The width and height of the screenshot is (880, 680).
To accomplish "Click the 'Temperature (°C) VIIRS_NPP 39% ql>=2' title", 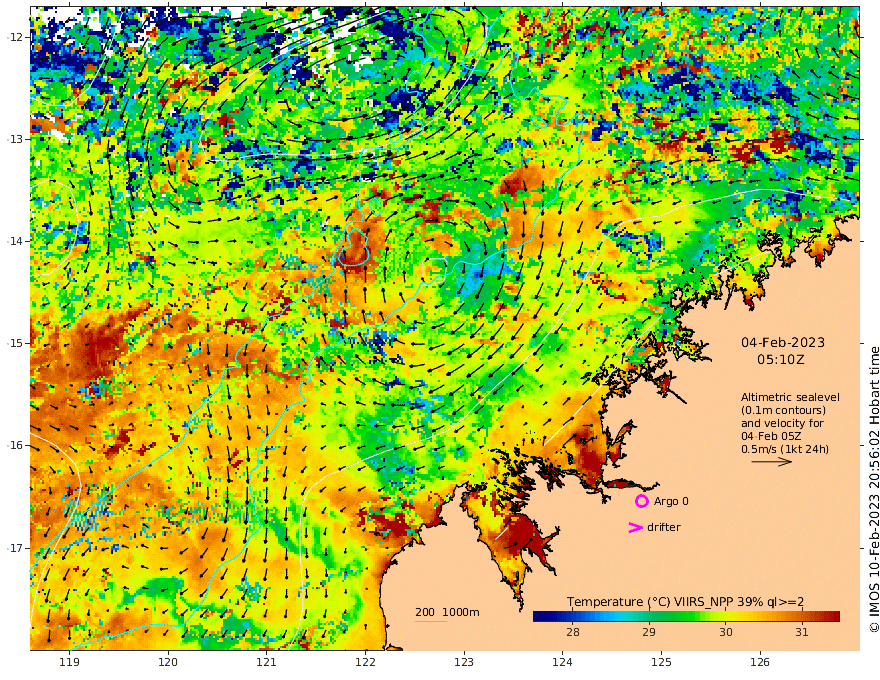I will (685, 602).
